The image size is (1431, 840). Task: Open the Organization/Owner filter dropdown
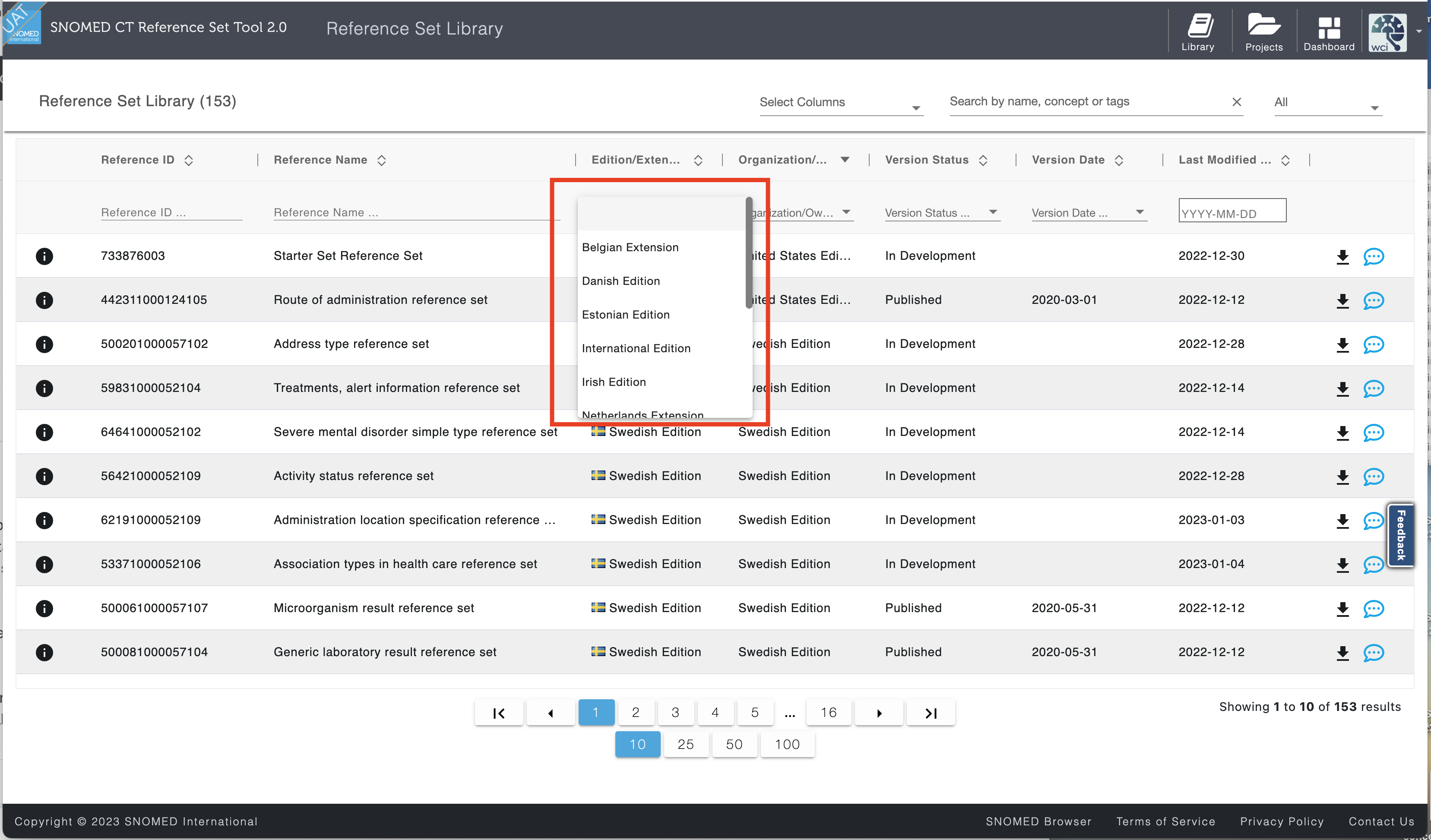[x=802, y=213]
